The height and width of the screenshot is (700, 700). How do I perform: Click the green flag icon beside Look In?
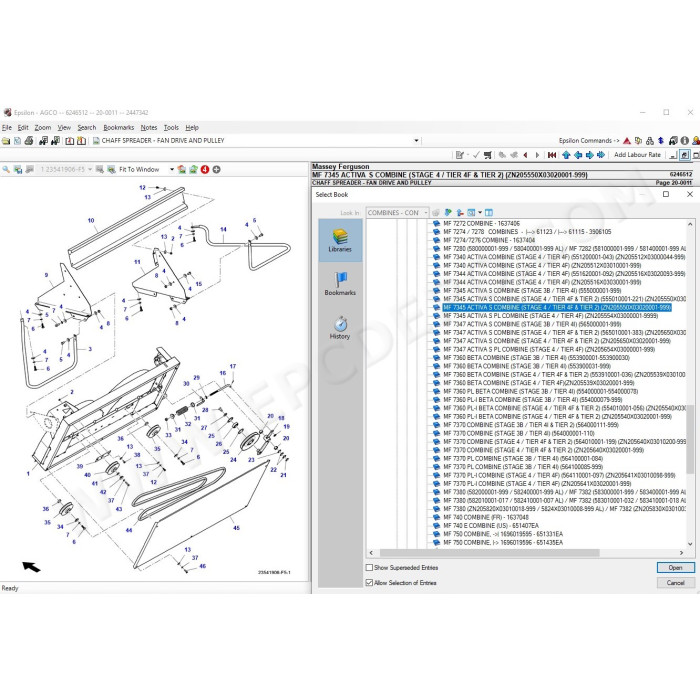(448, 213)
